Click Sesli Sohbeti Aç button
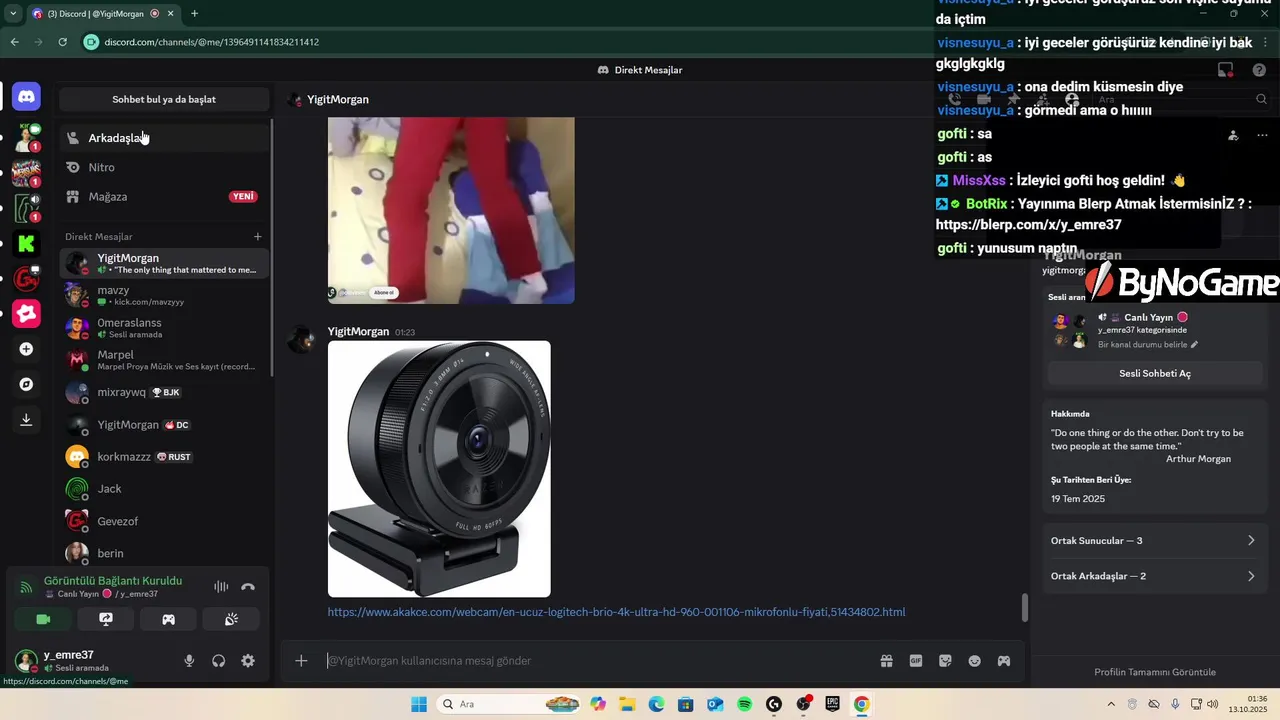The height and width of the screenshot is (720, 1280). [1154, 373]
